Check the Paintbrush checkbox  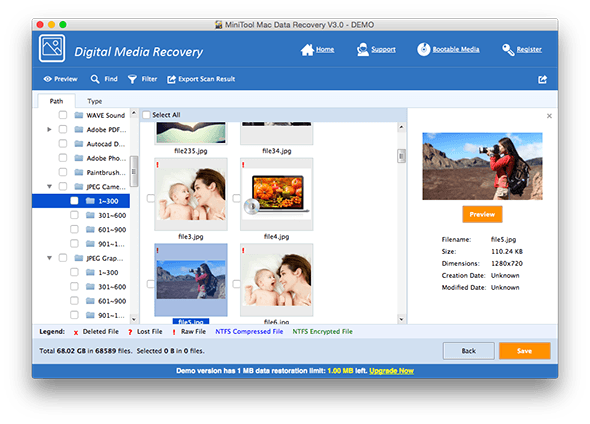[x=63, y=172]
